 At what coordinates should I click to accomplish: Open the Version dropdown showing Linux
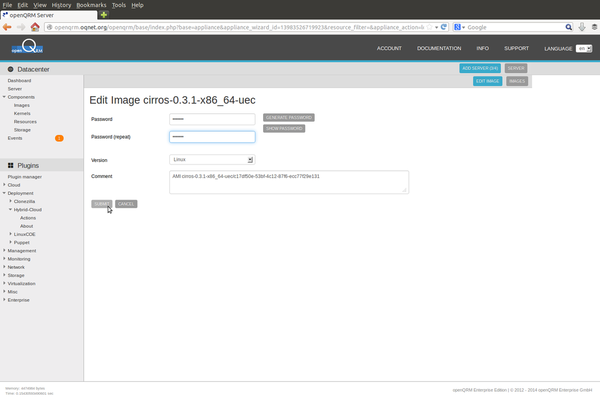[212, 160]
